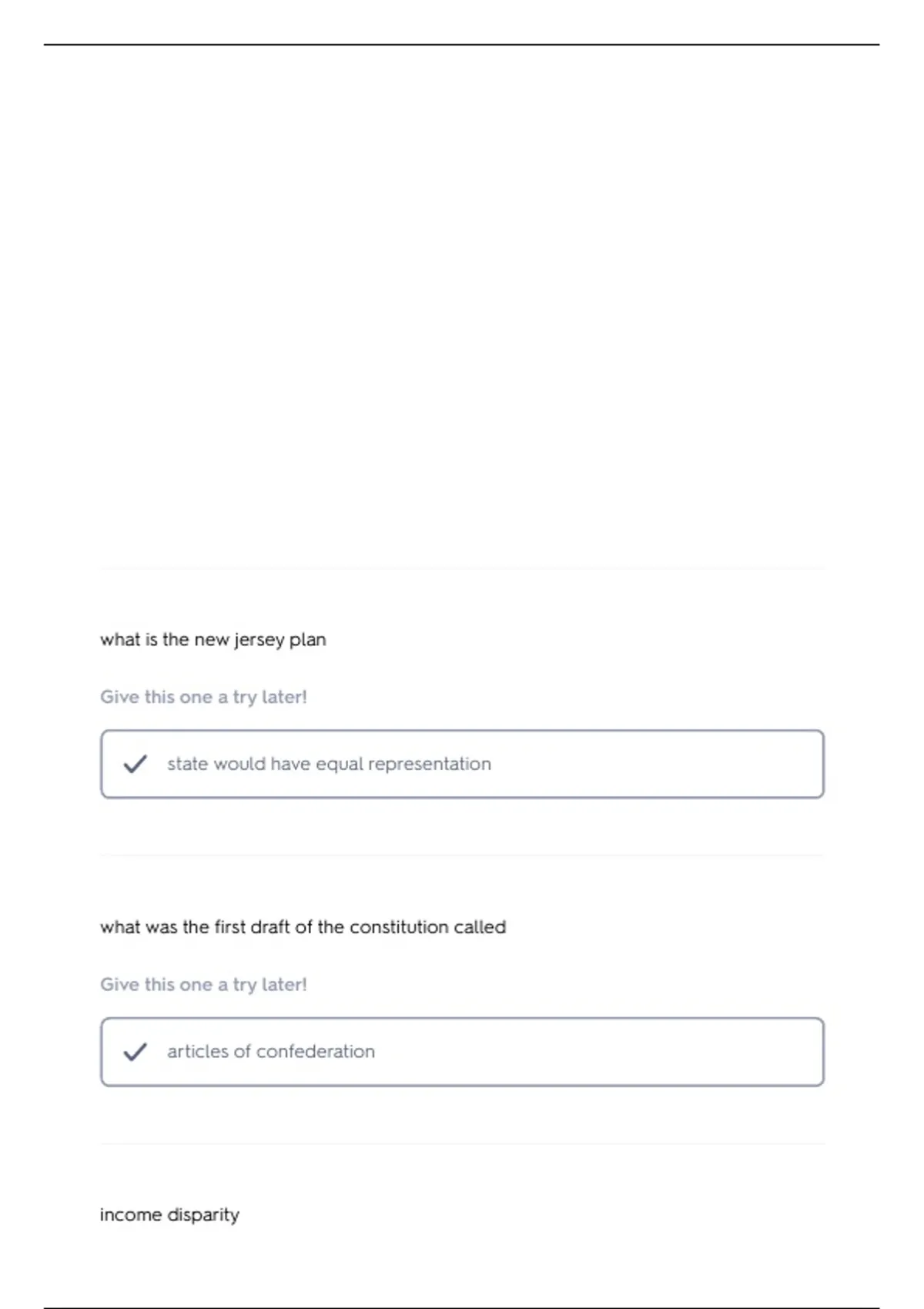The height and width of the screenshot is (1309, 924).
Task: Click the word 'disparity' at page bottom
Action: point(203,1215)
